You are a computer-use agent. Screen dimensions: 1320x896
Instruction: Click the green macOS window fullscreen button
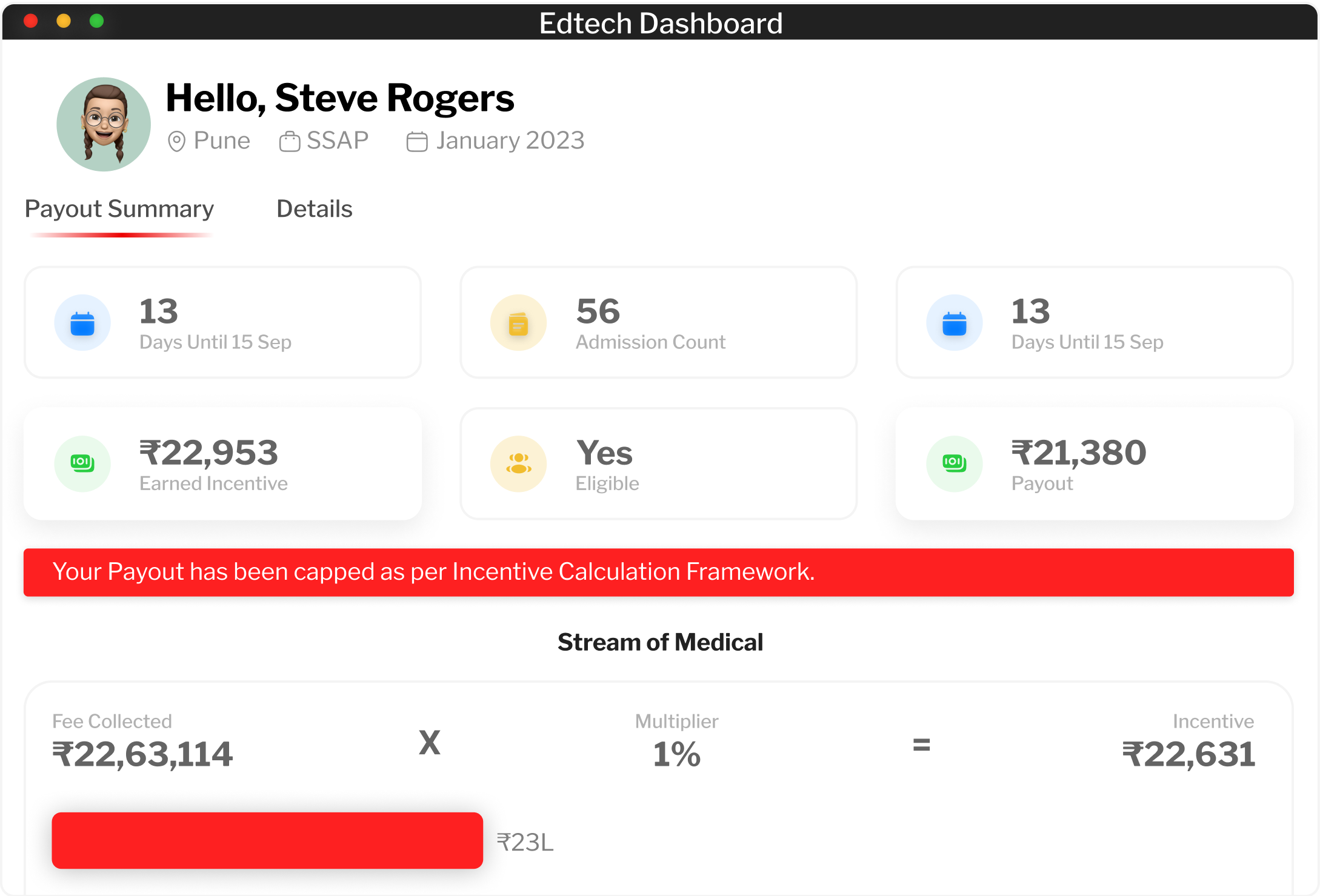pos(96,21)
